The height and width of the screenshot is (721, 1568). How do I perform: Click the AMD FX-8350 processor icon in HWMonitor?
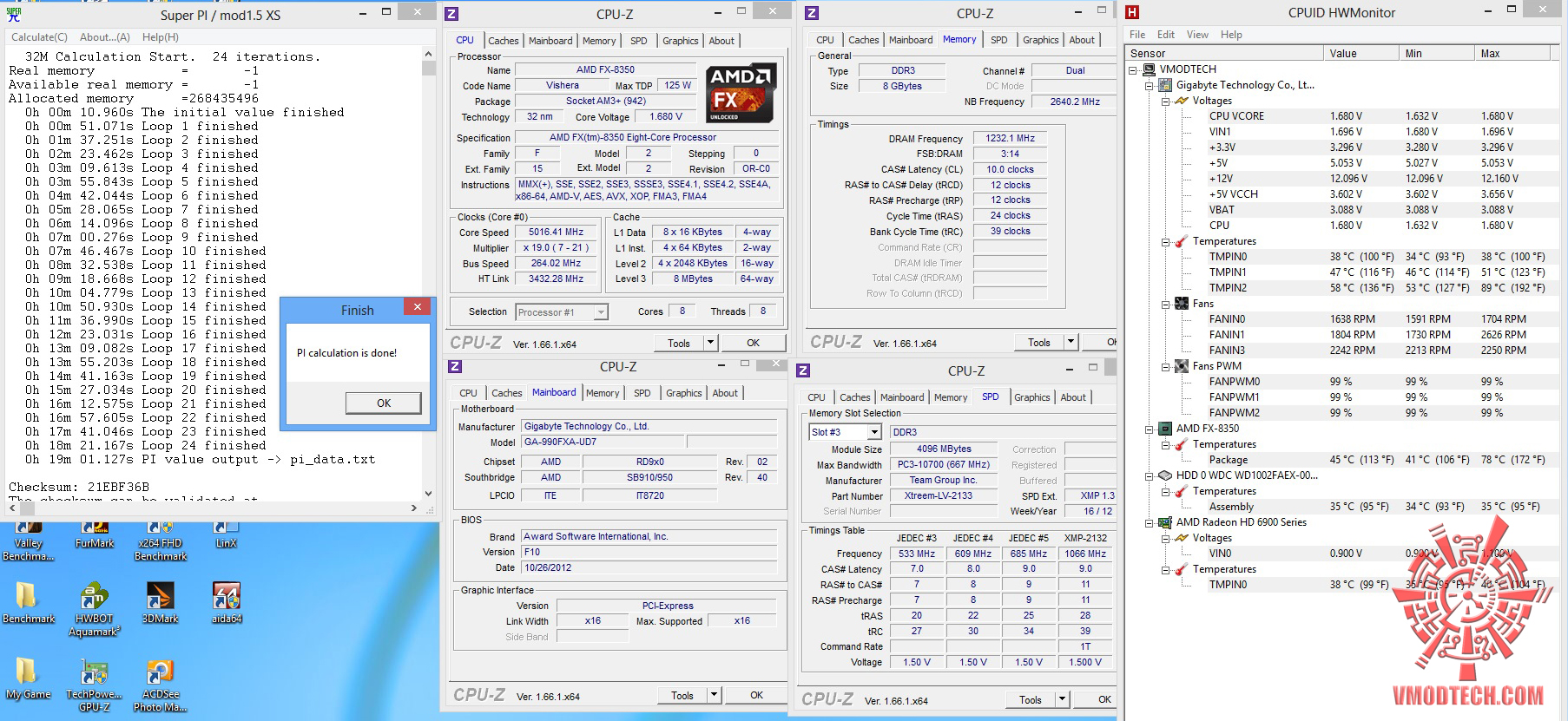pyautogui.click(x=1166, y=429)
